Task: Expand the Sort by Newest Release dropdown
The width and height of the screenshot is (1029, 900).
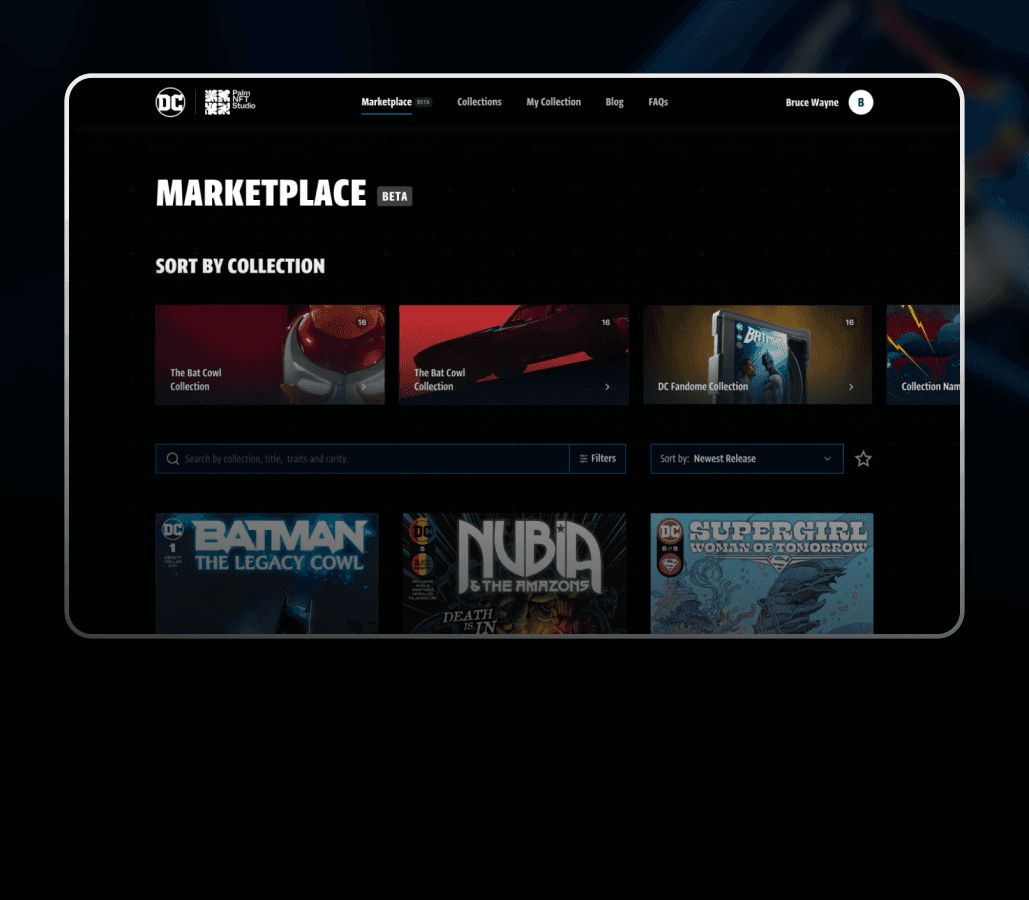Action: click(747, 458)
